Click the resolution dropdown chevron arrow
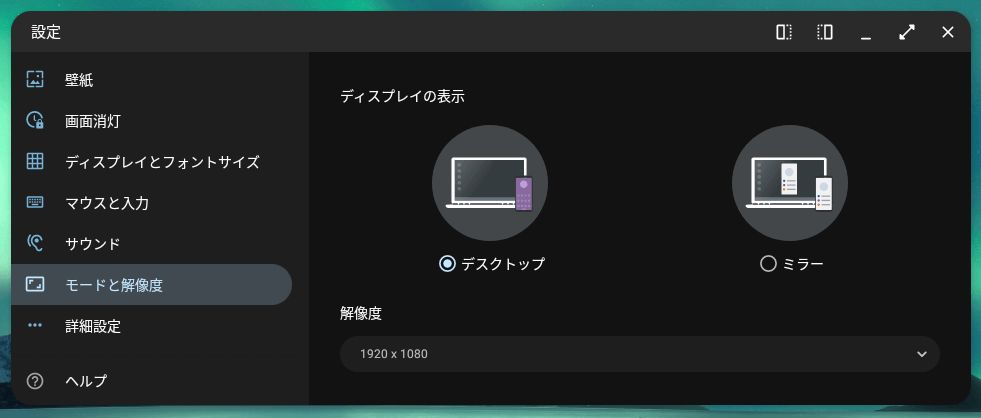The height and width of the screenshot is (418, 981). pyautogui.click(x=922, y=354)
